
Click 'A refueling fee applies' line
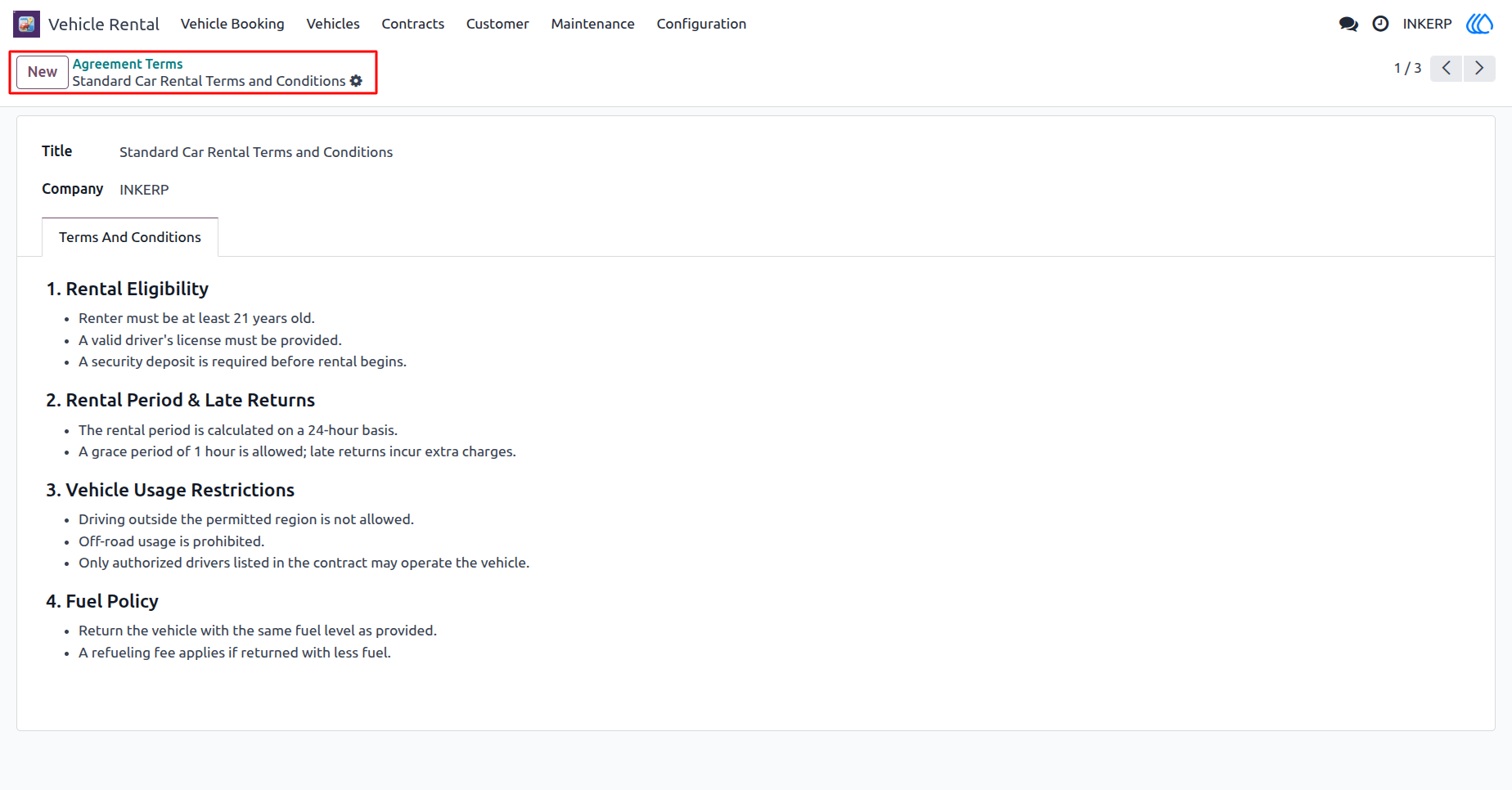click(x=235, y=653)
